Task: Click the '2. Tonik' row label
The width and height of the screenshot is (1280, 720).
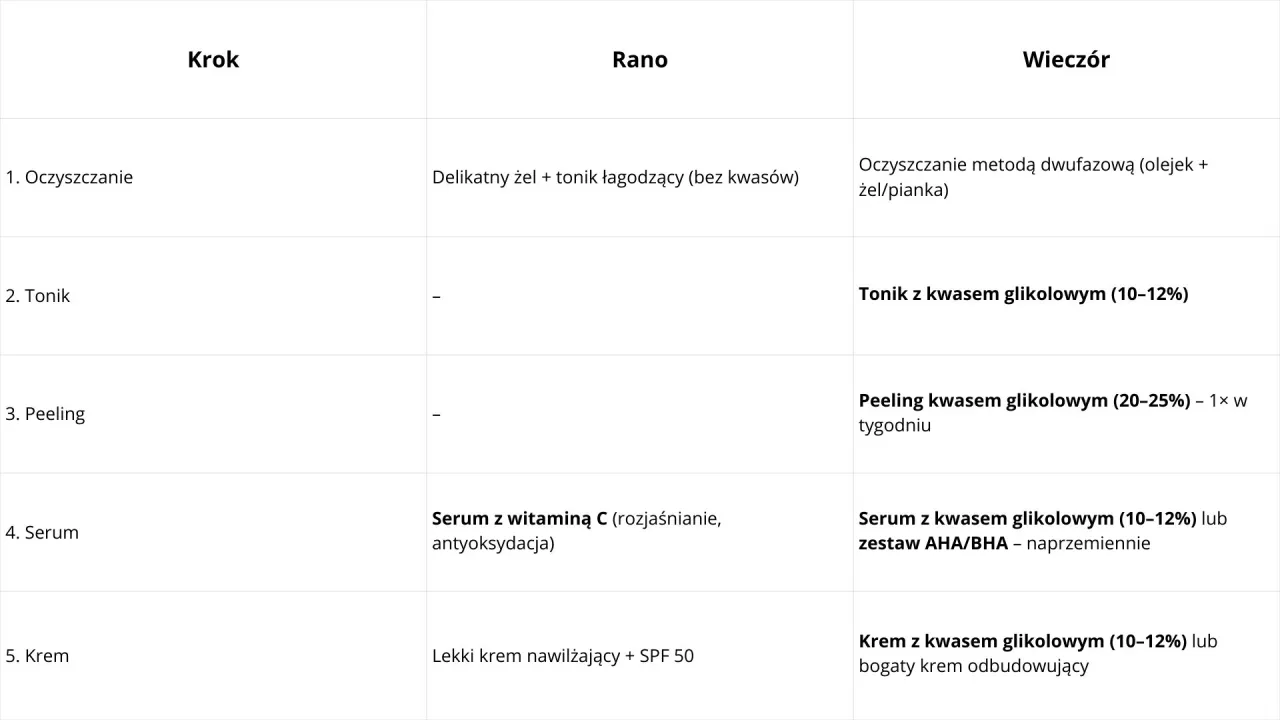Action: pos(38,296)
